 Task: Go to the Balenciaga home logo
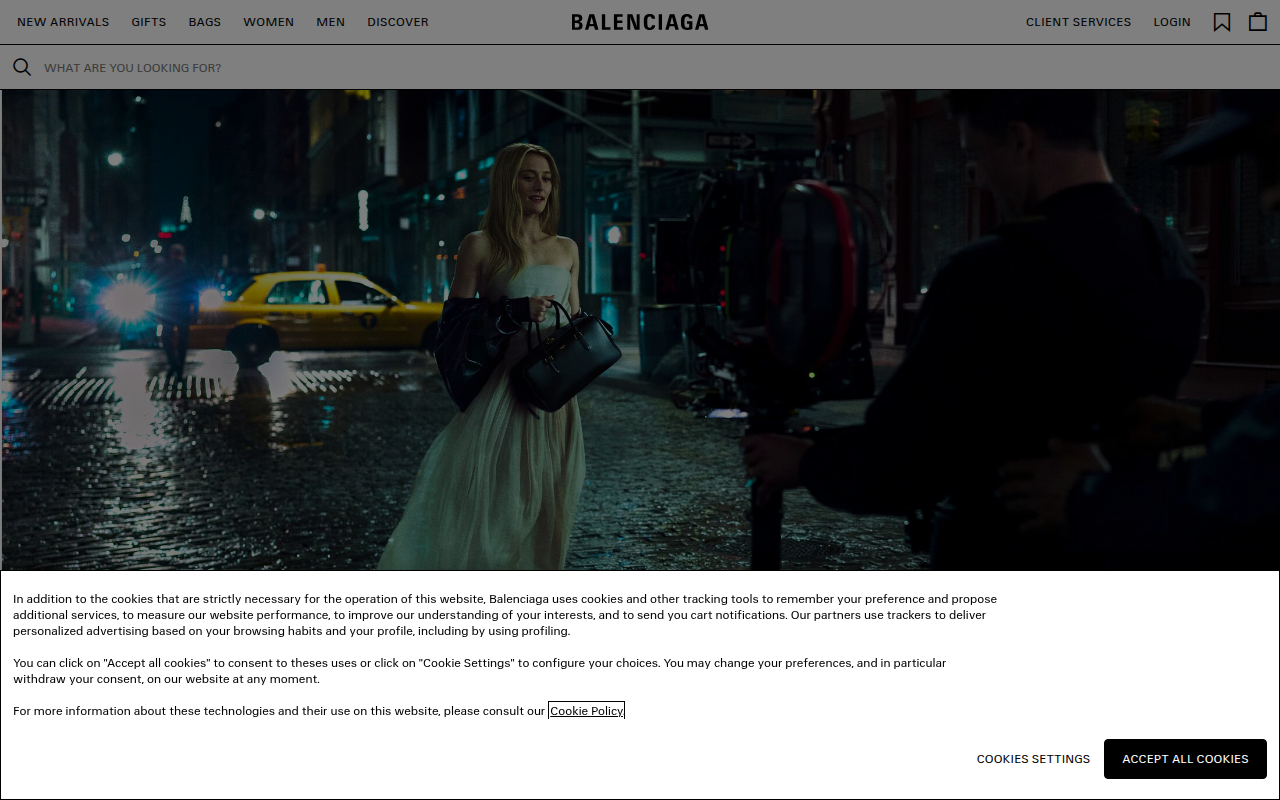[x=640, y=22]
